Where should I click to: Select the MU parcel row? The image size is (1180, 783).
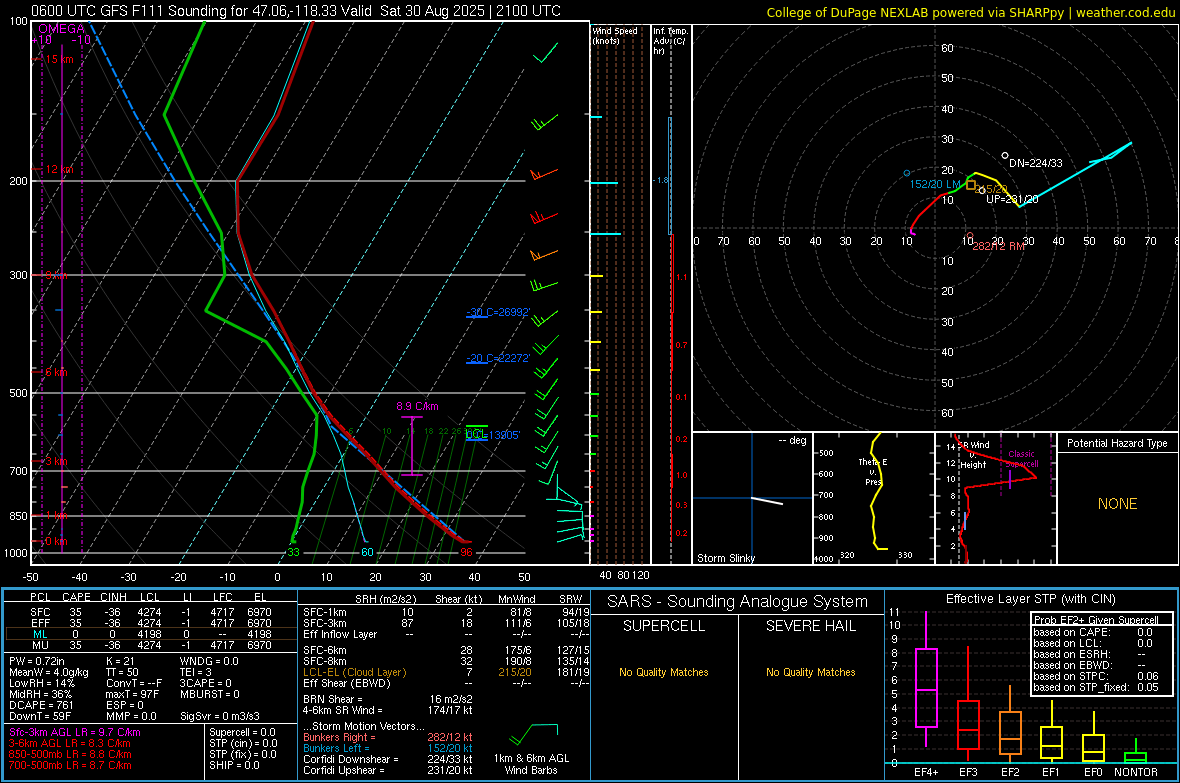click(x=151, y=644)
